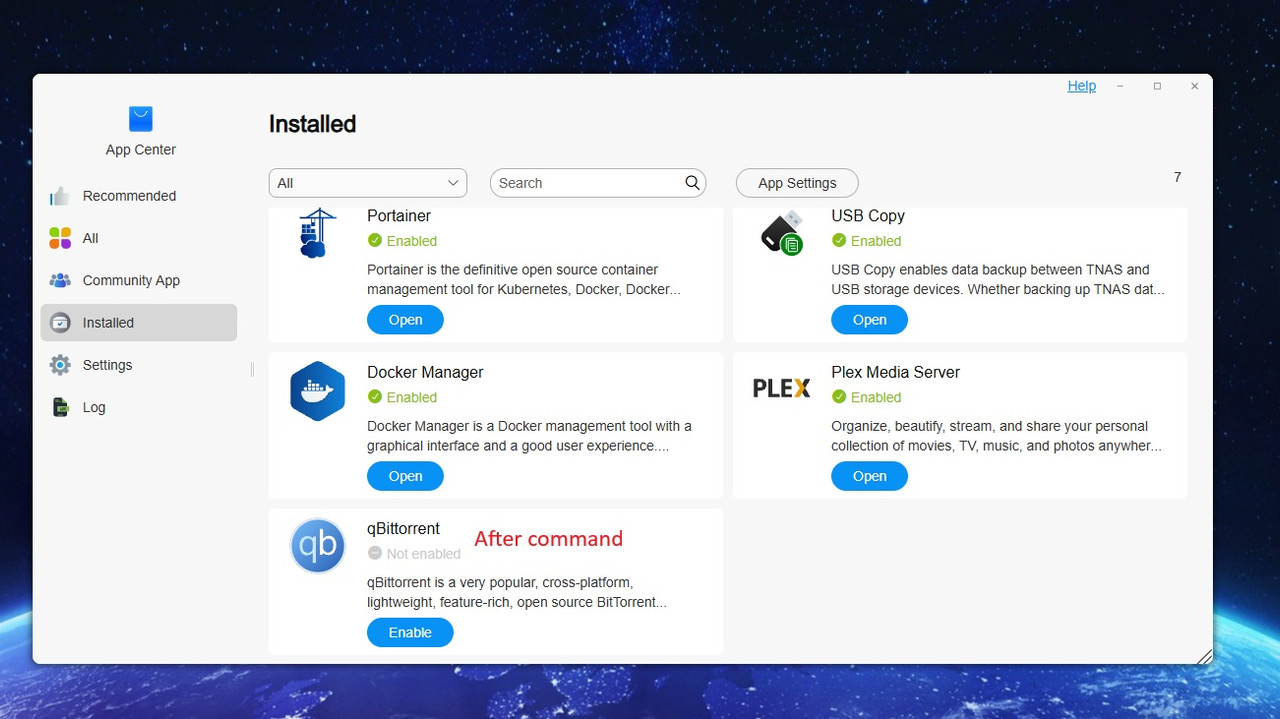Click the Community App people icon
Screen dimensions: 1280x719
coord(60,281)
